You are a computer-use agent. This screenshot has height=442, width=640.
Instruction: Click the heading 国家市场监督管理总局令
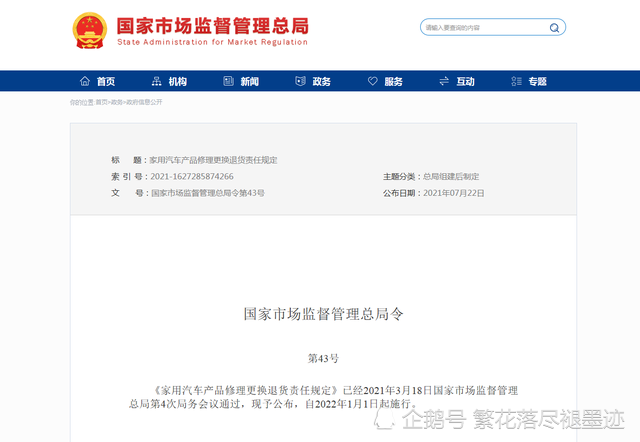tap(323, 314)
